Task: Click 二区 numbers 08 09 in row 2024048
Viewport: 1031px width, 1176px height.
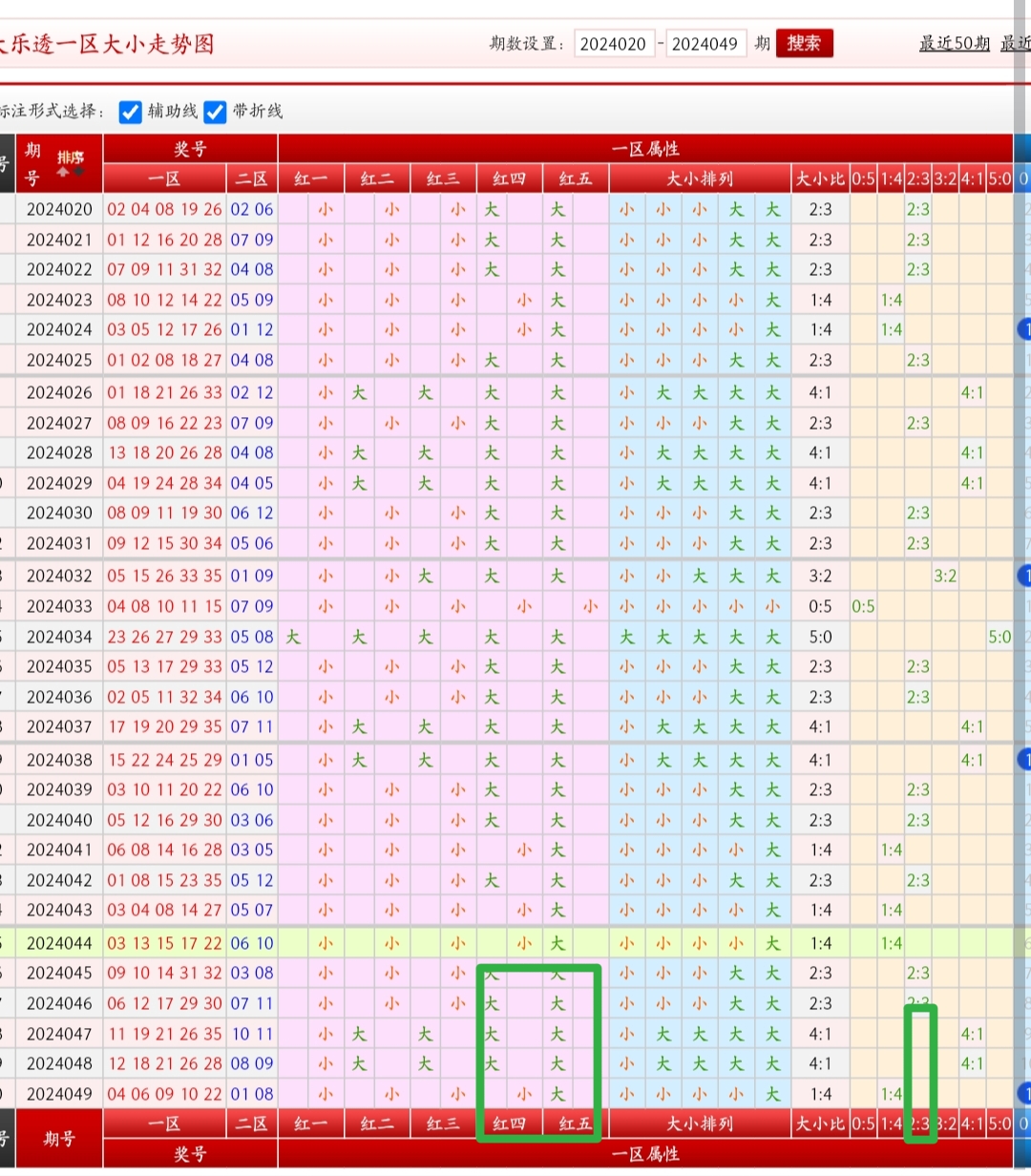Action: 252,1063
